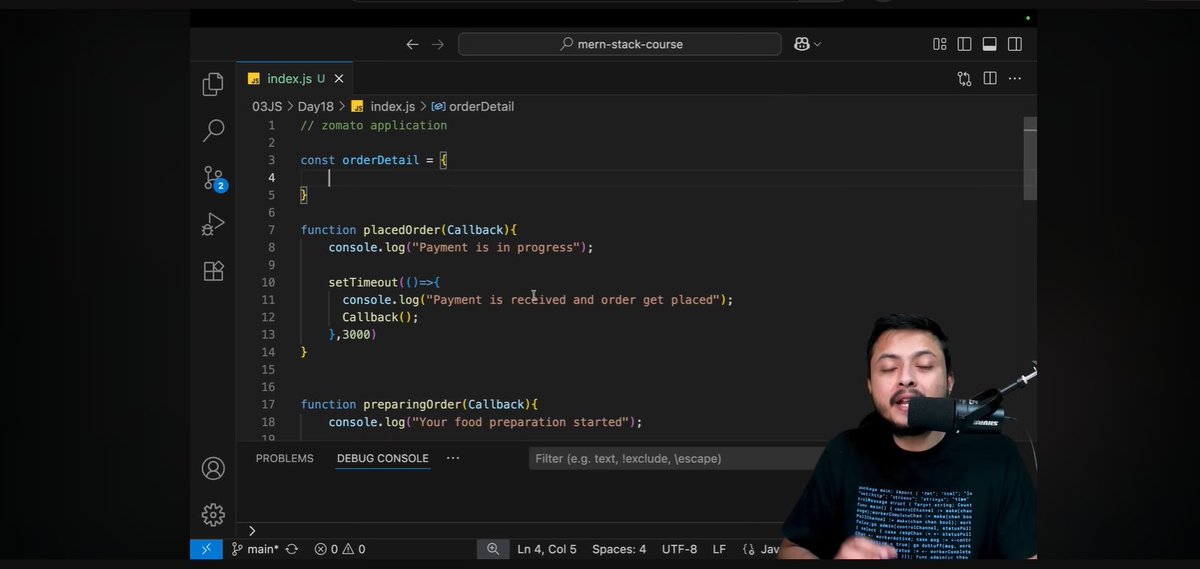Screen dimensions: 1200x569
Task: Toggle the secondary side bar
Action: pyautogui.click(x=1015, y=44)
